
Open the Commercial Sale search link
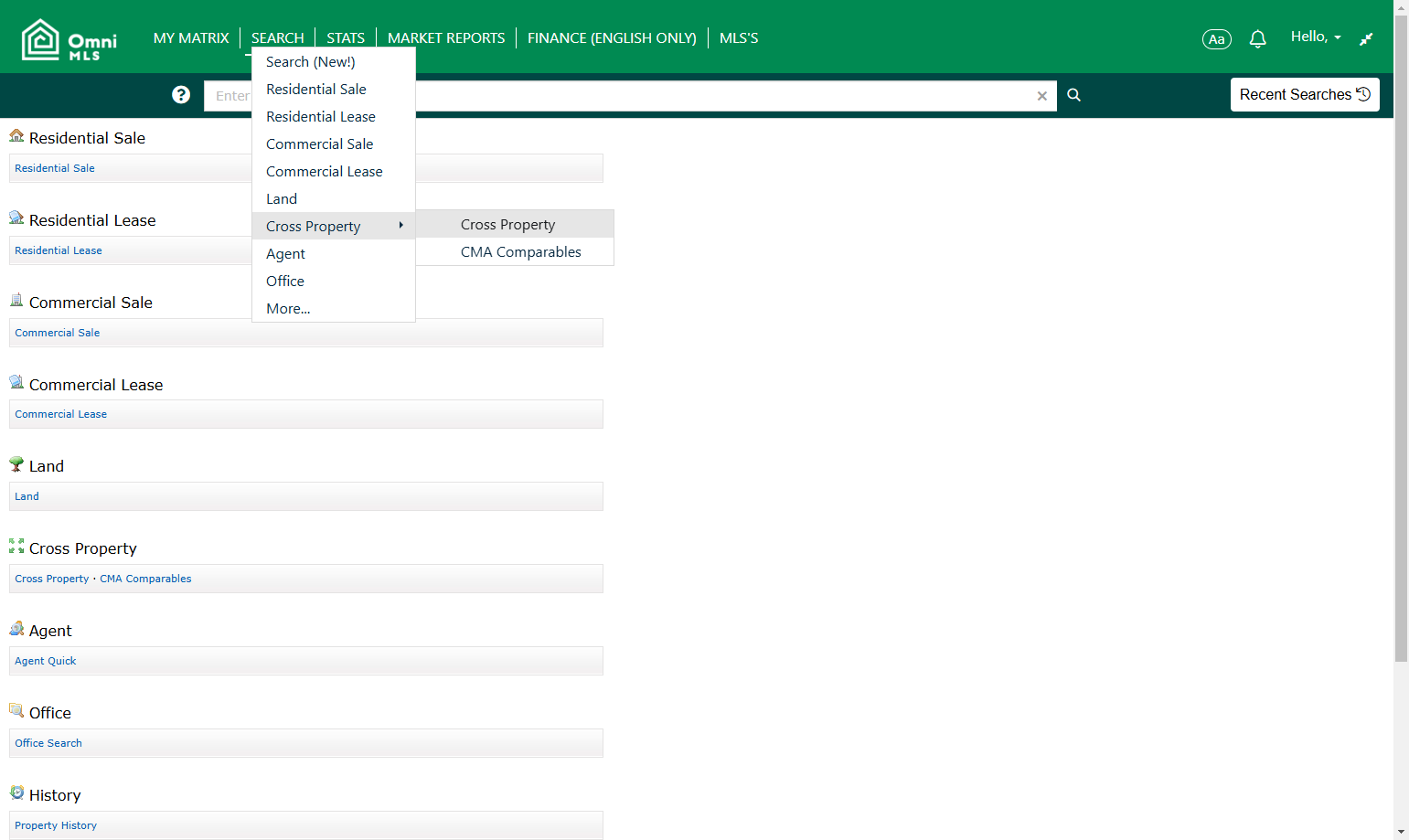pos(58,333)
